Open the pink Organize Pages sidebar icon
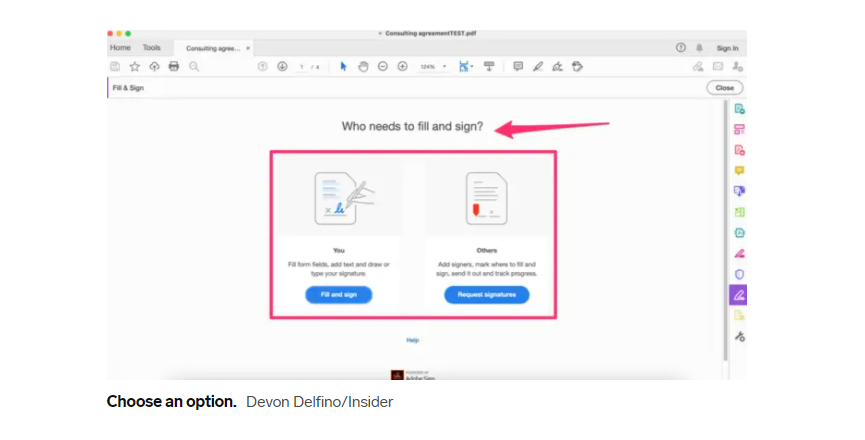 point(739,130)
